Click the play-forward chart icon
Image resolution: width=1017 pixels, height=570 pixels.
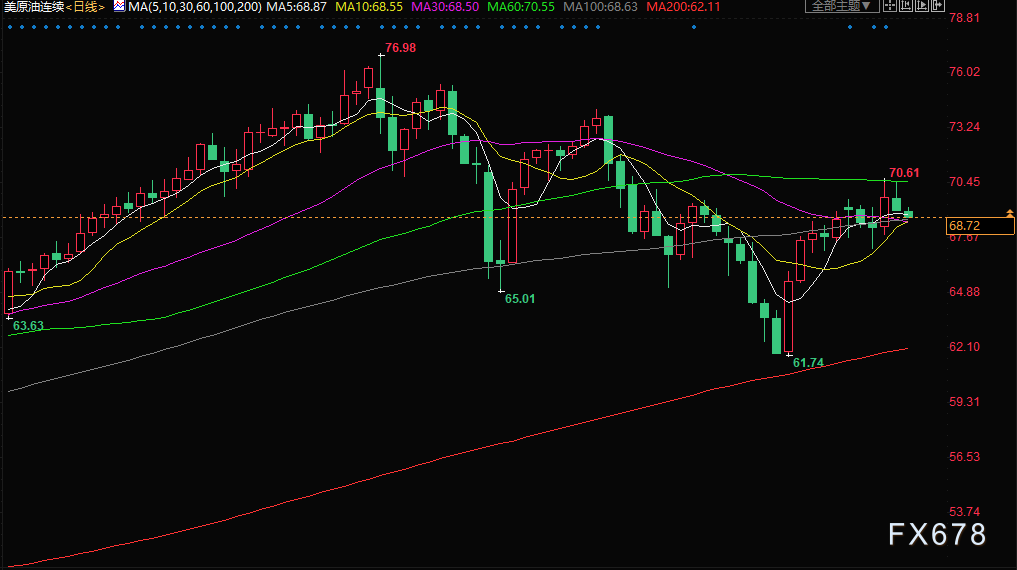click(x=922, y=5)
